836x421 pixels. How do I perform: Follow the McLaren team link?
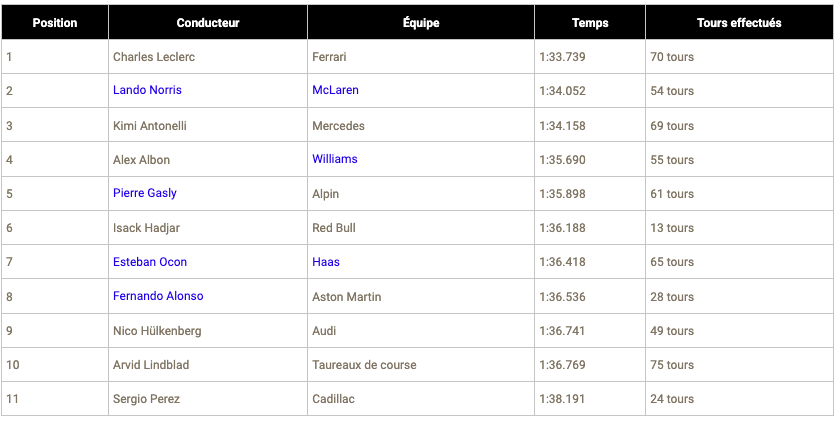335,90
